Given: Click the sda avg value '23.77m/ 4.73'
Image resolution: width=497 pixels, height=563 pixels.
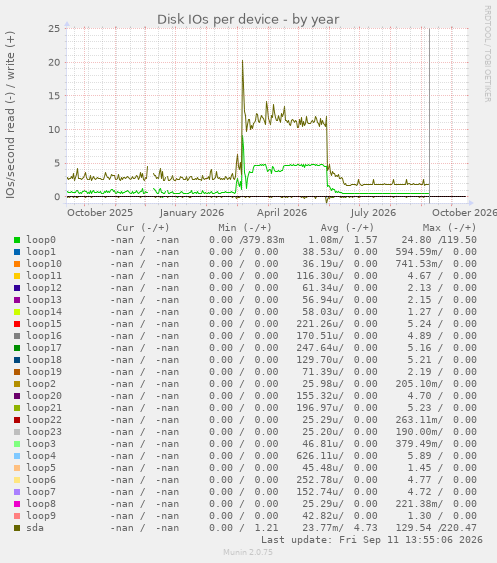Looking at the screenshot, I should click(340, 528).
